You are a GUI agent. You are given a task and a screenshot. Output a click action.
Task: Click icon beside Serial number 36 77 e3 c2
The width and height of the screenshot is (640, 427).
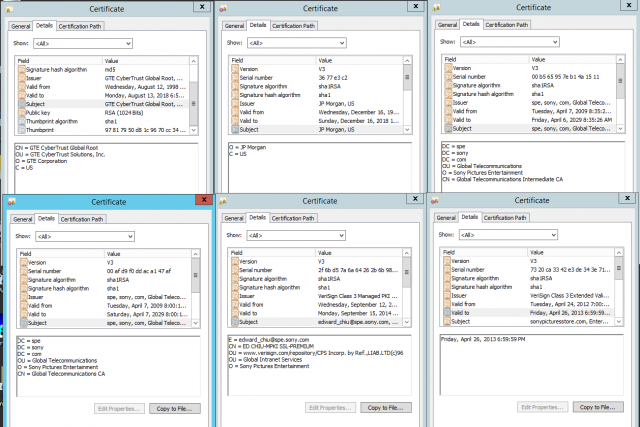click(x=235, y=78)
